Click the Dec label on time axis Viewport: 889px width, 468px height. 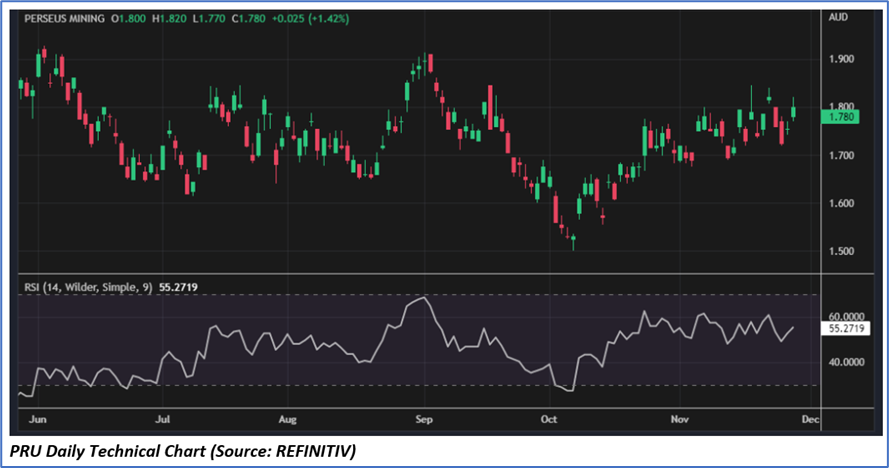tap(809, 420)
